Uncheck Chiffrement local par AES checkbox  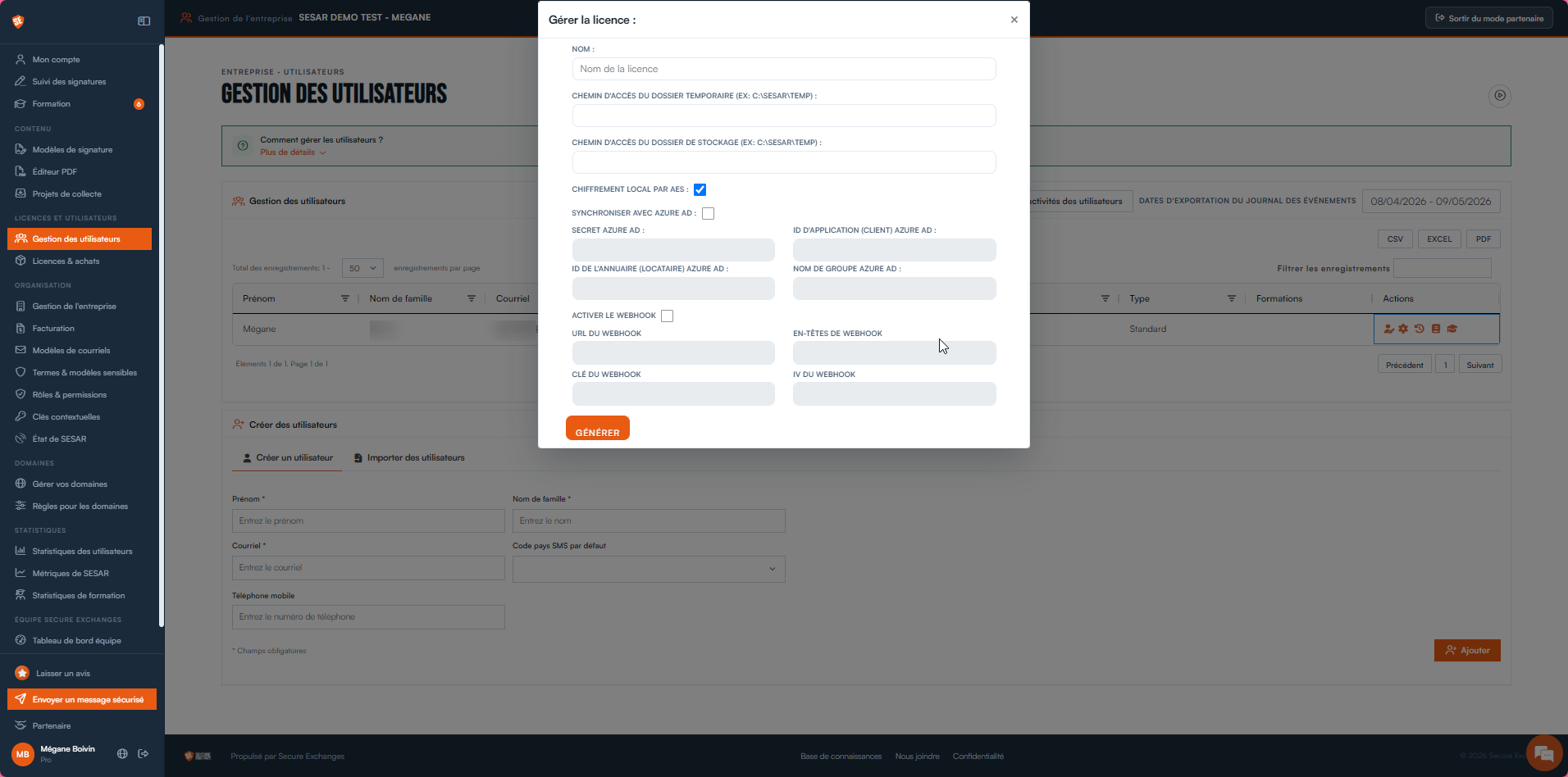point(700,190)
